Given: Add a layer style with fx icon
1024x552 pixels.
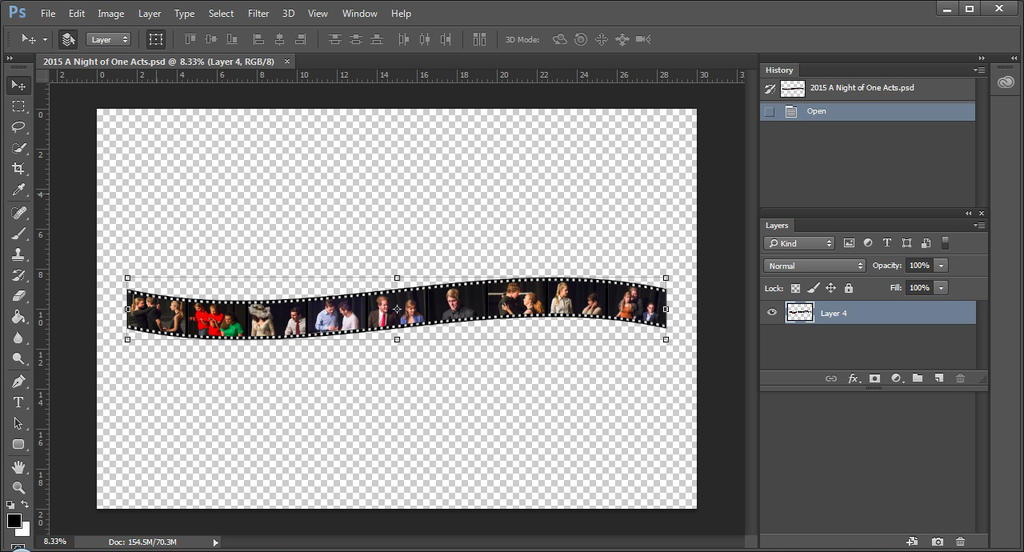Looking at the screenshot, I should tap(854, 378).
